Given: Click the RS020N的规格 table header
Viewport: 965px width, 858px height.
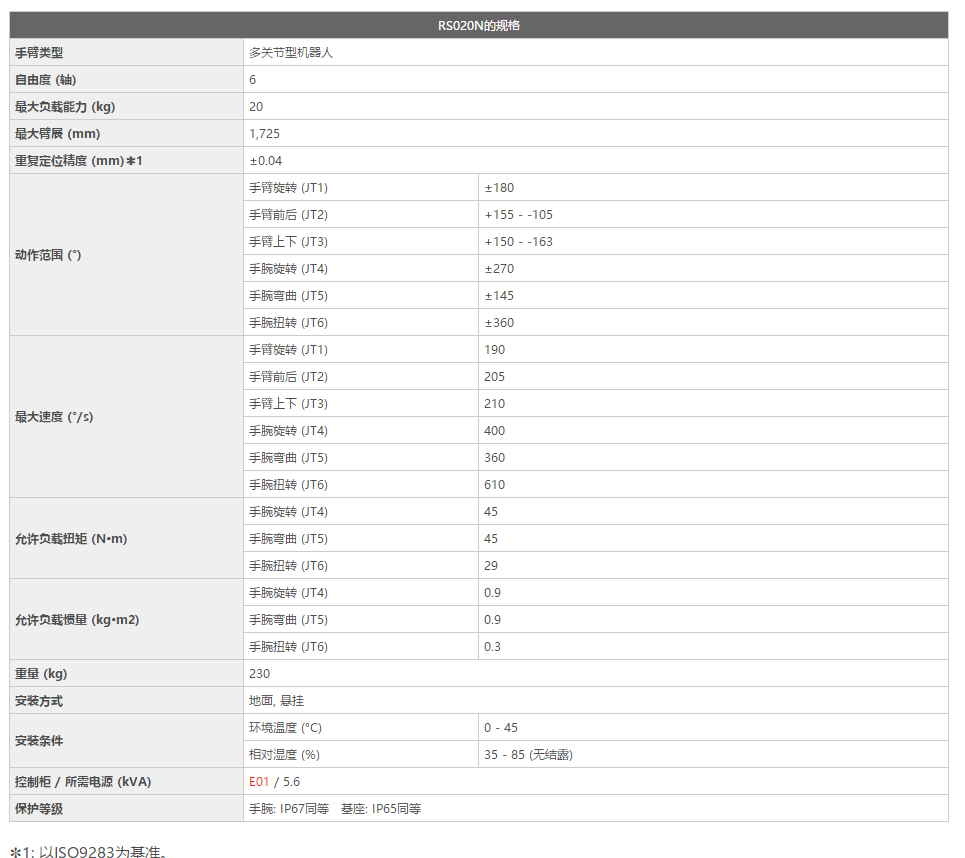Looking at the screenshot, I should click(478, 25).
